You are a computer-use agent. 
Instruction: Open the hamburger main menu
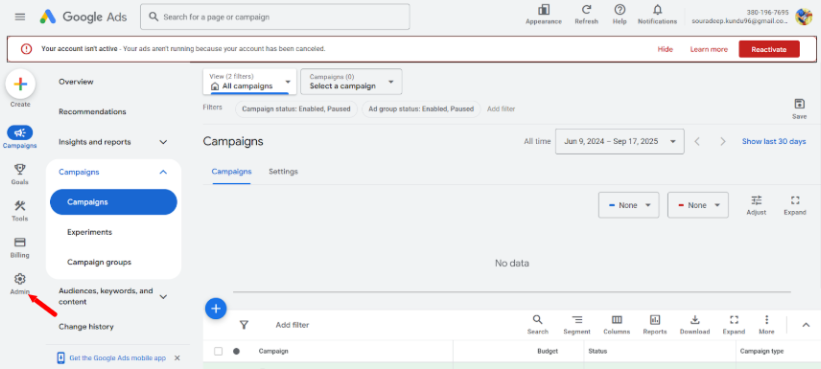(20, 17)
